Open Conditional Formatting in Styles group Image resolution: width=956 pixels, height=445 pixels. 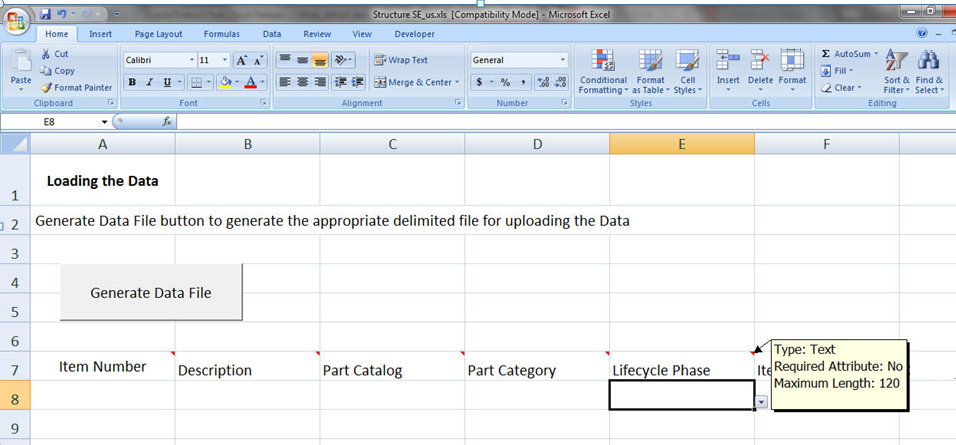pyautogui.click(x=603, y=72)
